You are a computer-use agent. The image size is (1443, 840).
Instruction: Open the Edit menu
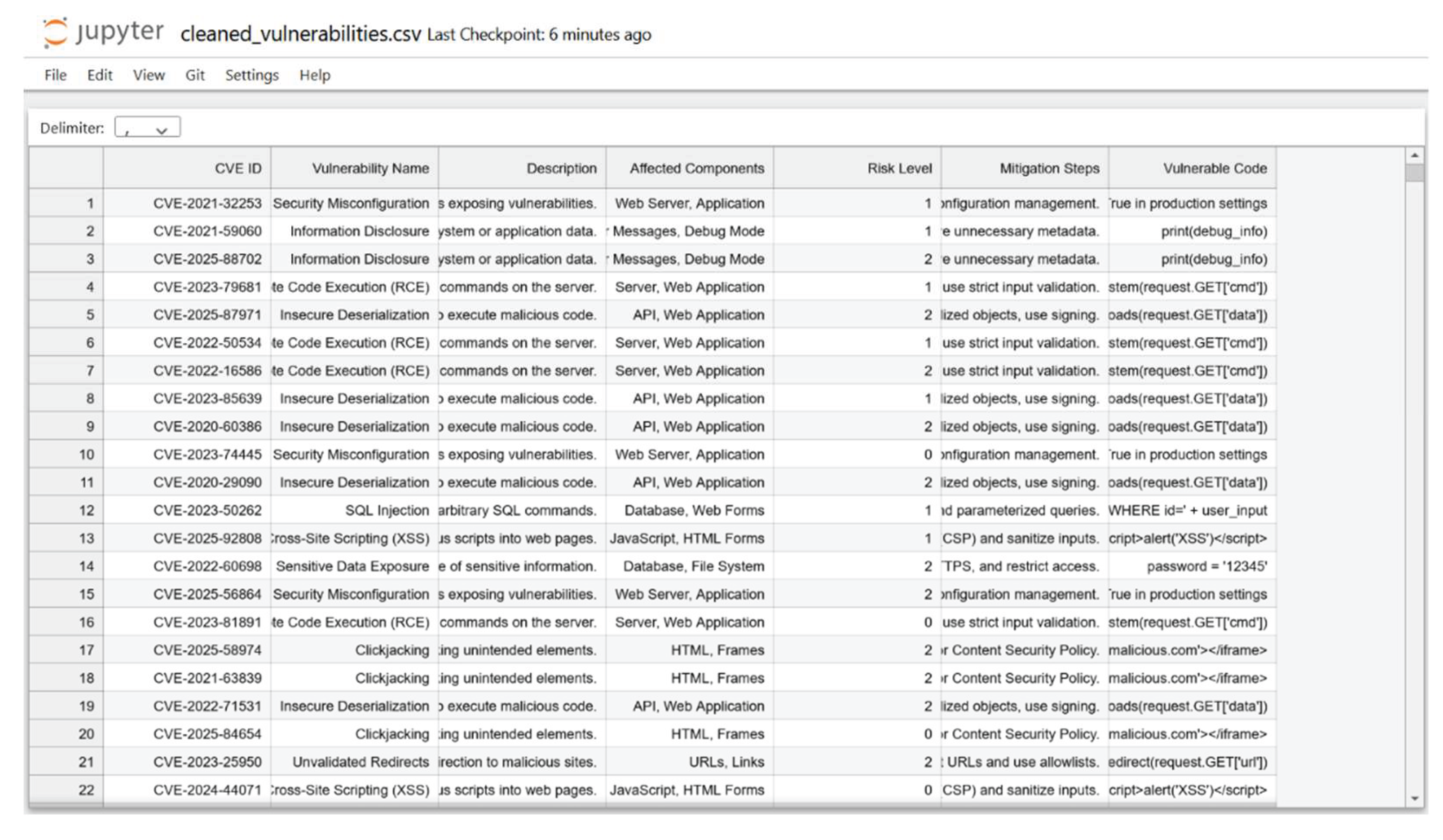click(x=99, y=75)
